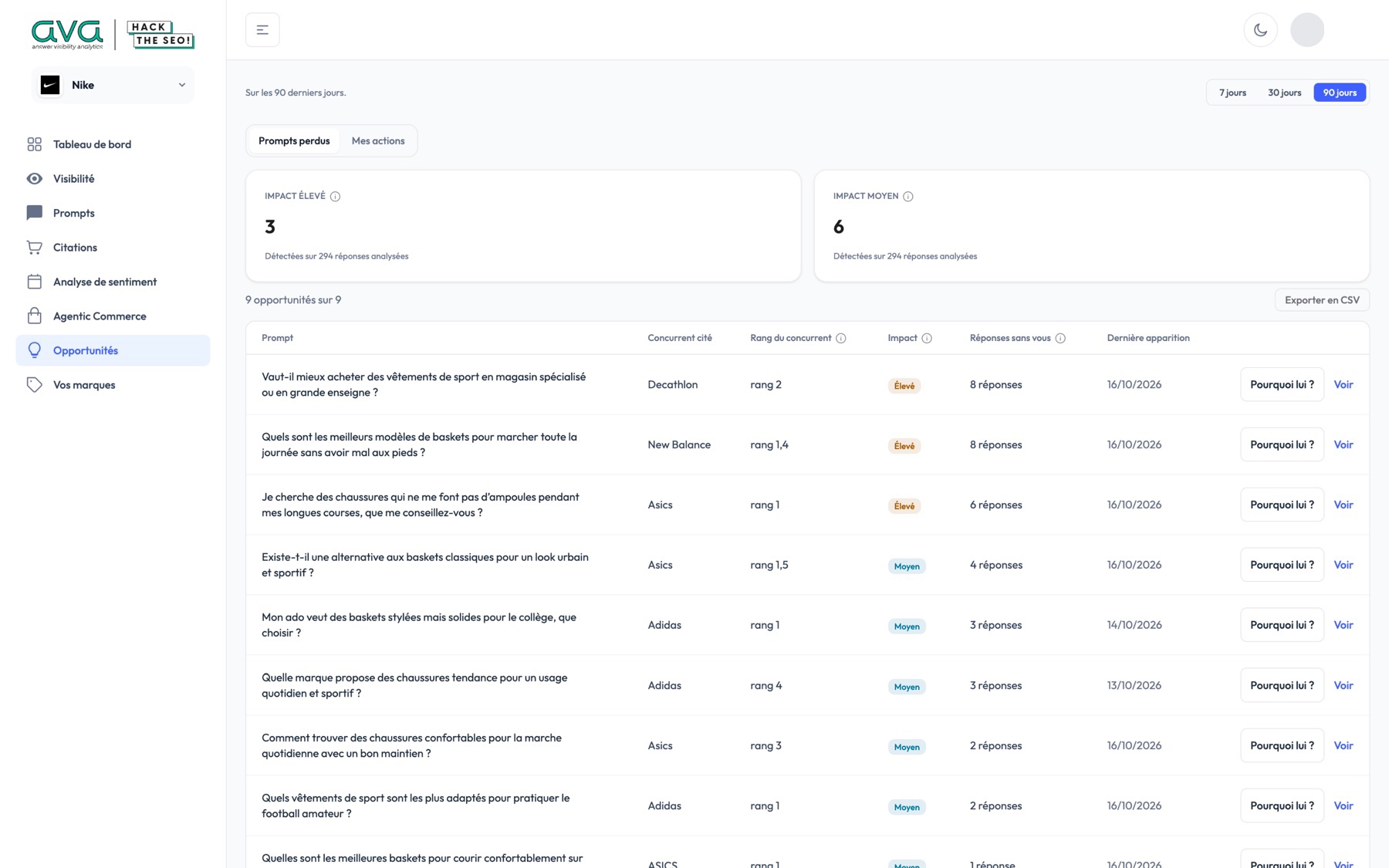Click the Hack The SEO logo

point(161,35)
